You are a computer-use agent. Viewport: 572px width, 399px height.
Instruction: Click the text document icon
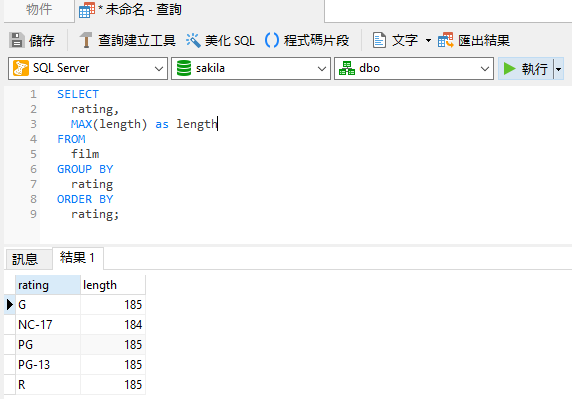tap(379, 40)
